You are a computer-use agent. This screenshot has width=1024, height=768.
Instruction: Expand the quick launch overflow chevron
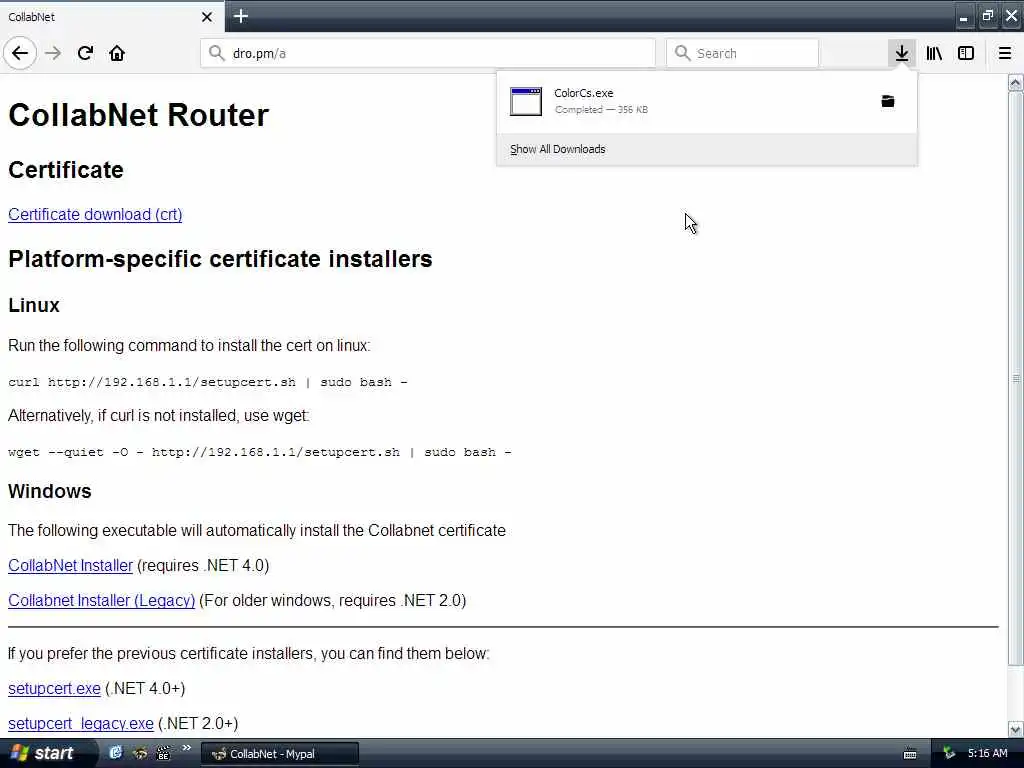(186, 748)
